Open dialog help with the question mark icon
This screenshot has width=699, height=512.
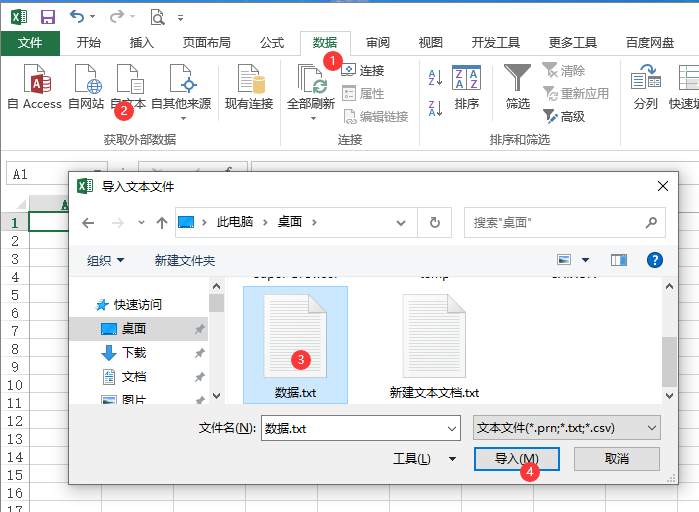(654, 260)
